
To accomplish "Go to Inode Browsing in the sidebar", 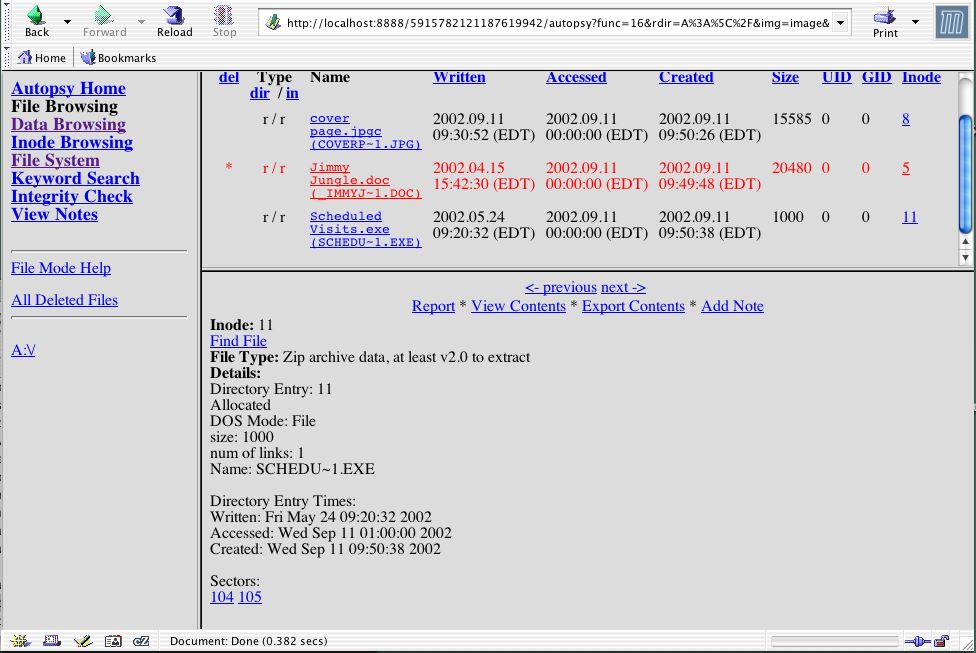I will coord(71,142).
